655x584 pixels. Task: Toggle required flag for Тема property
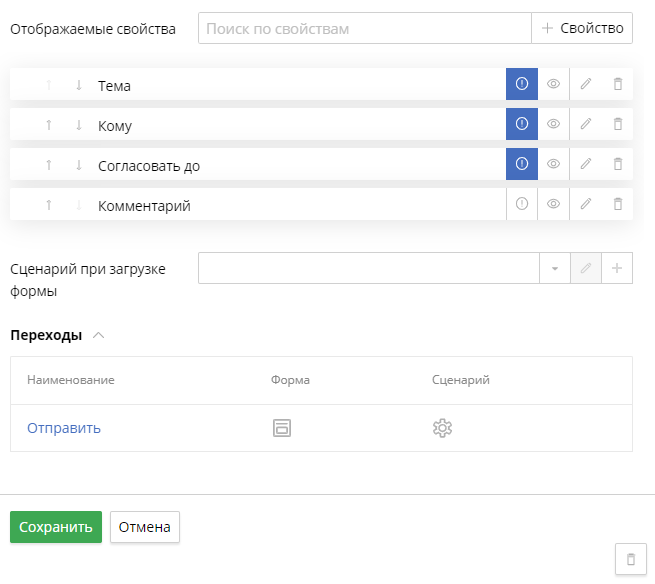(x=521, y=85)
